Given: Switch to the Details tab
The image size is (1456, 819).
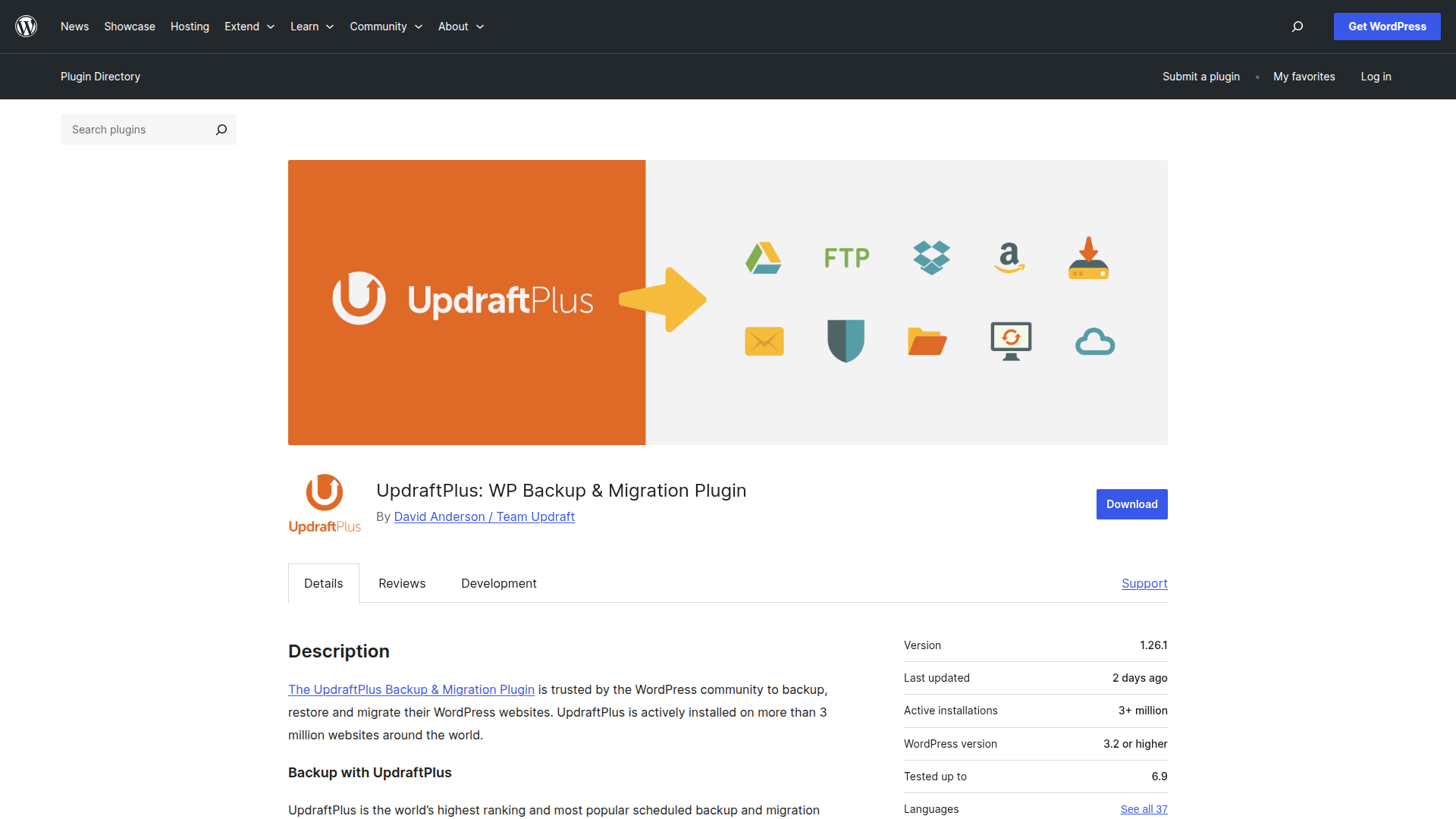Looking at the screenshot, I should (324, 583).
